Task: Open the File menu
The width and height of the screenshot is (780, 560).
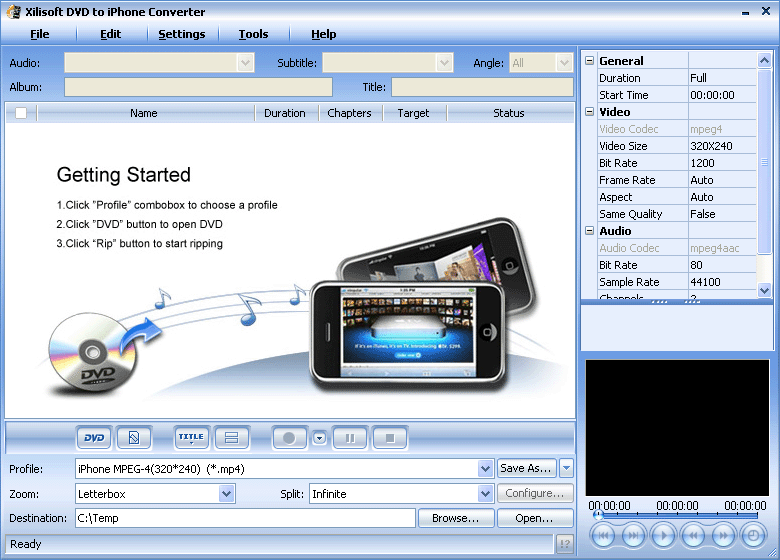Action: (x=39, y=34)
